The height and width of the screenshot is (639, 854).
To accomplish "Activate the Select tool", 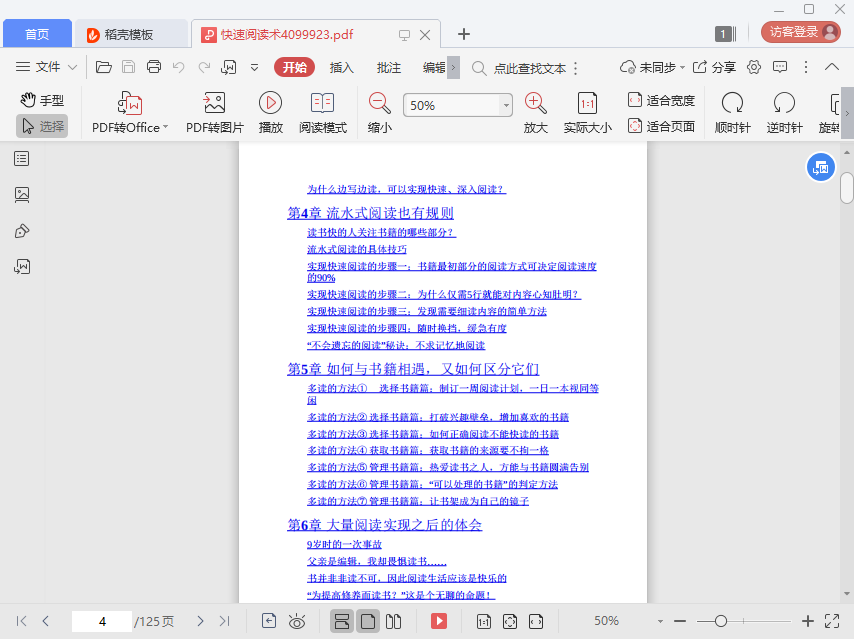I will 42,126.
